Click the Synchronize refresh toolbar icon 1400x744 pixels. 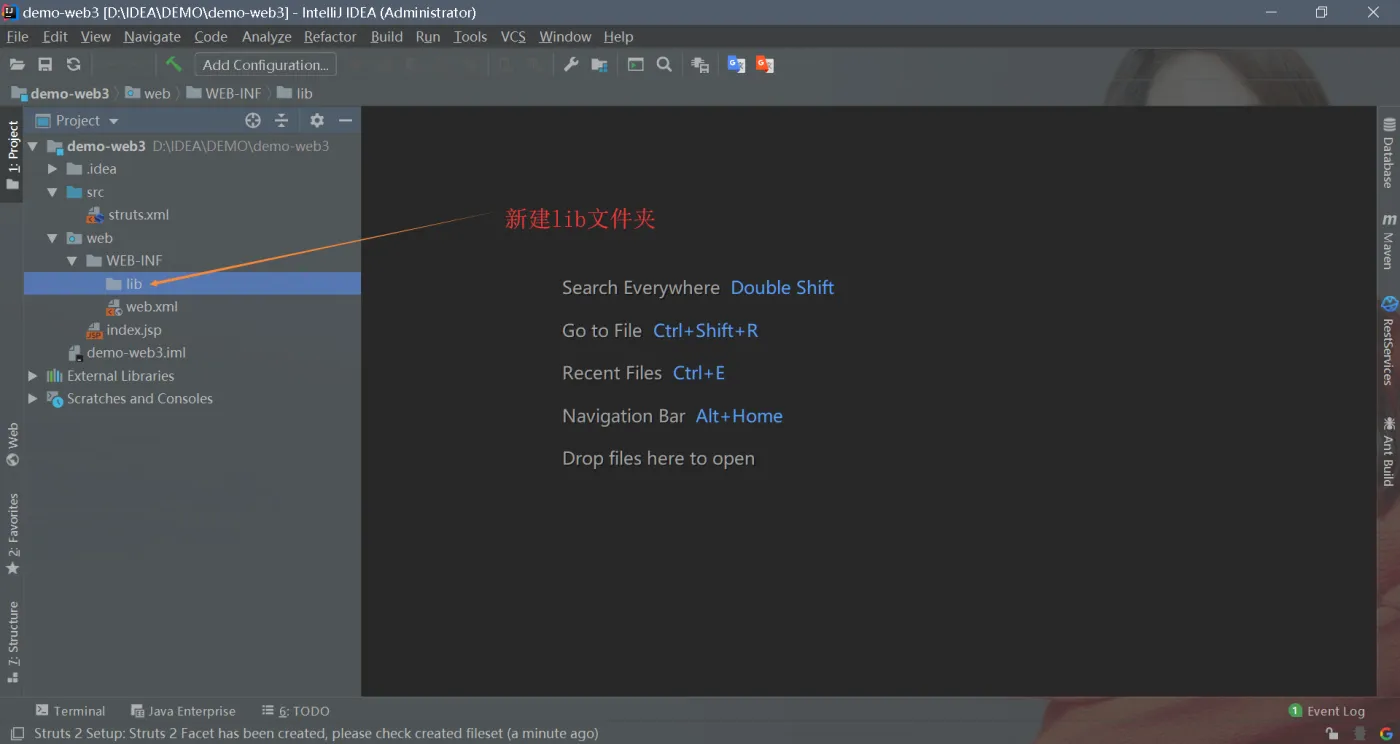pyautogui.click(x=73, y=64)
